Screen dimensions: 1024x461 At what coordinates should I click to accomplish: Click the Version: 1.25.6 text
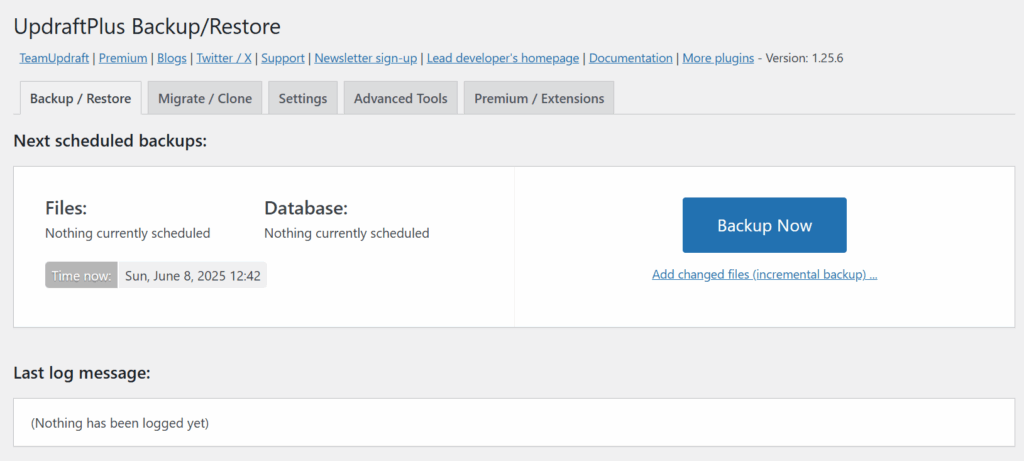coord(805,58)
